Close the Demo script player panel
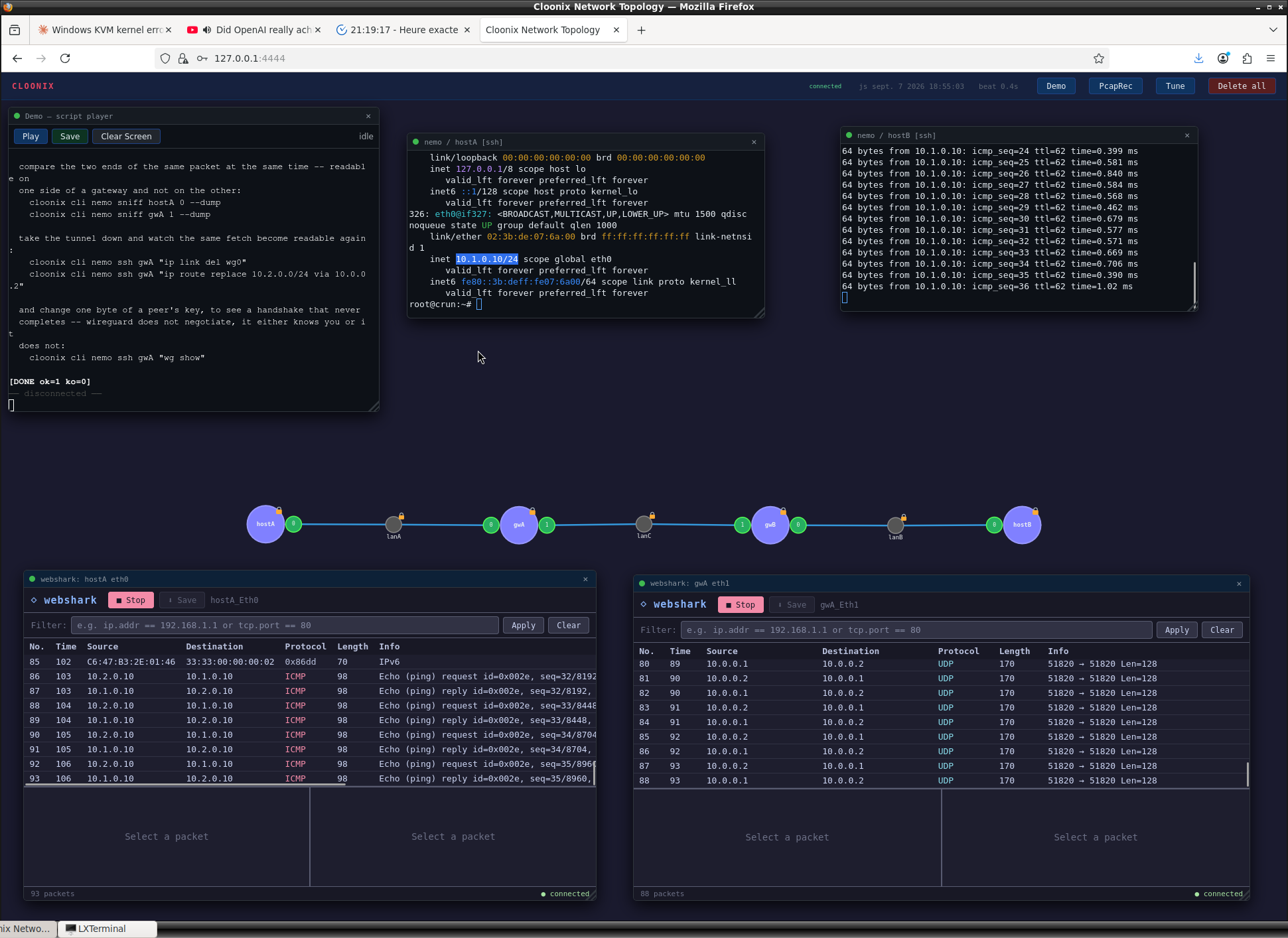This screenshot has width=1288, height=938. (368, 116)
